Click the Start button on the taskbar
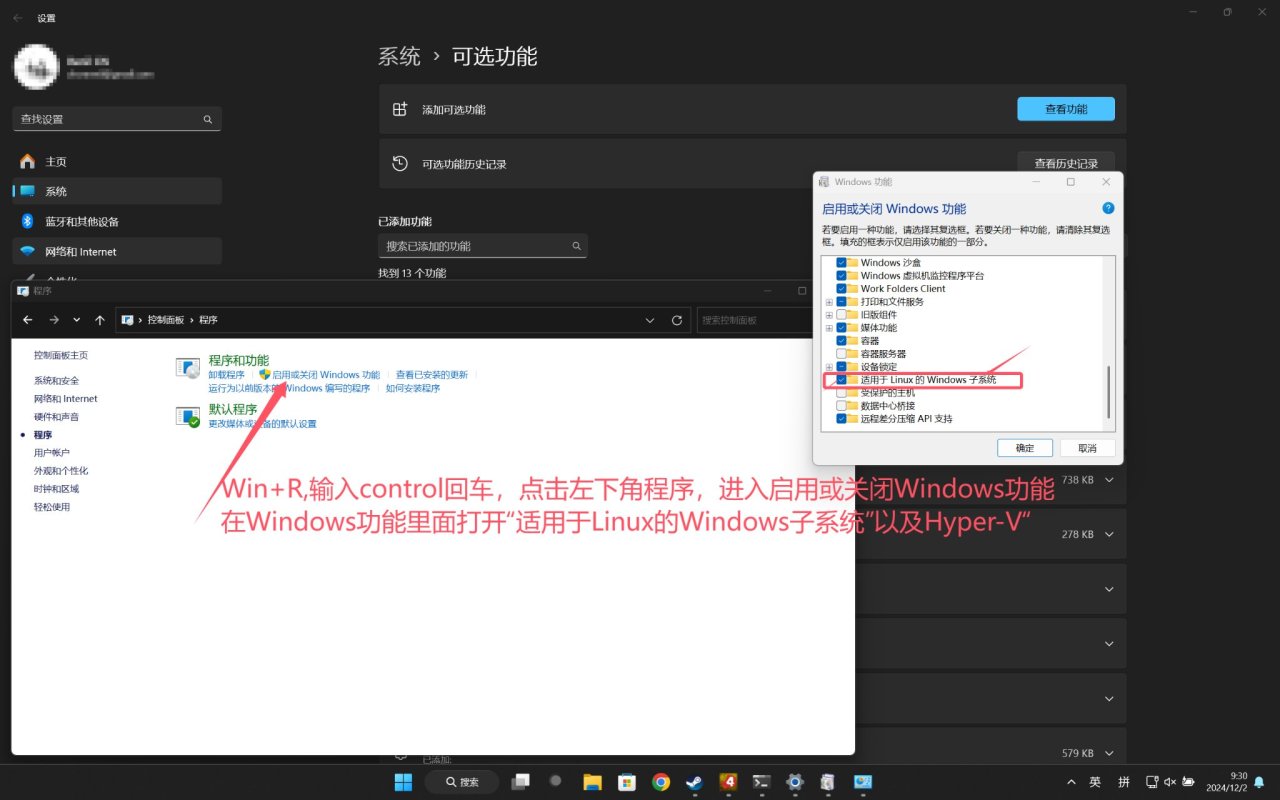The image size is (1280, 800). pos(403,782)
